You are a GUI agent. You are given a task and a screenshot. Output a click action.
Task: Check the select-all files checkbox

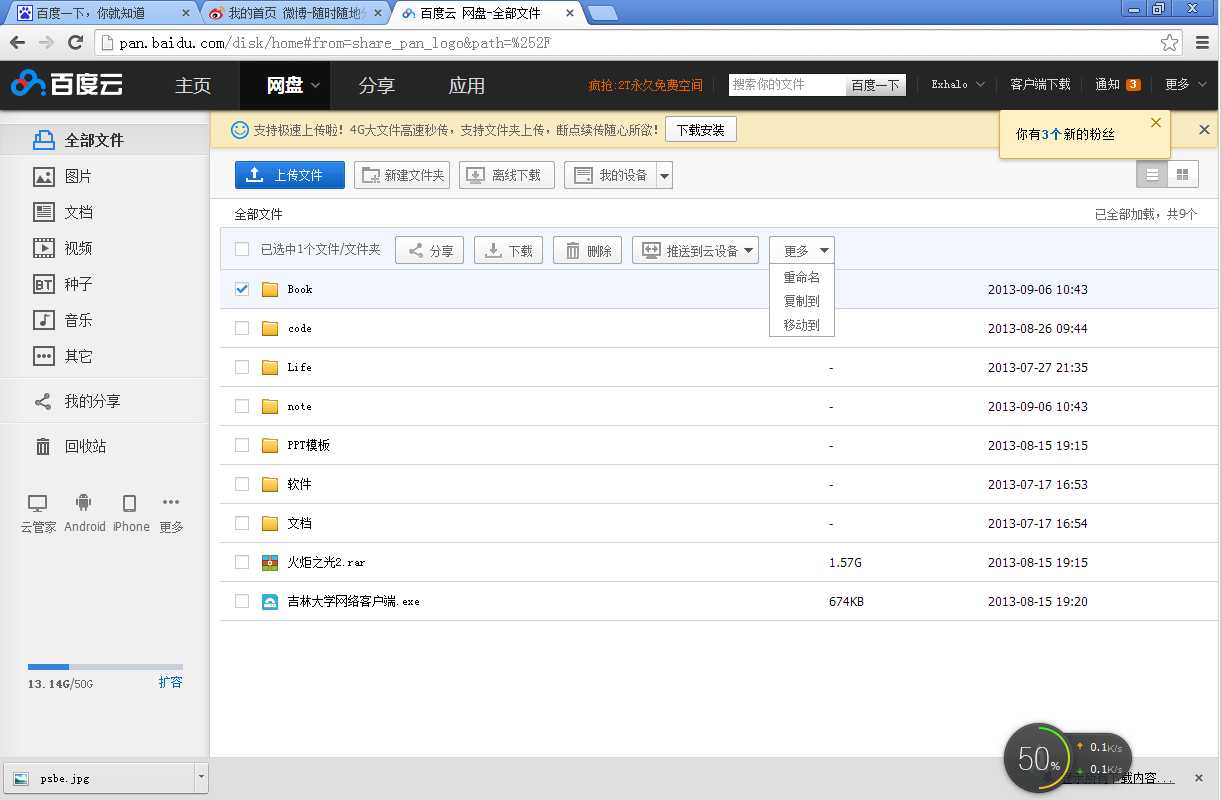[x=241, y=250]
